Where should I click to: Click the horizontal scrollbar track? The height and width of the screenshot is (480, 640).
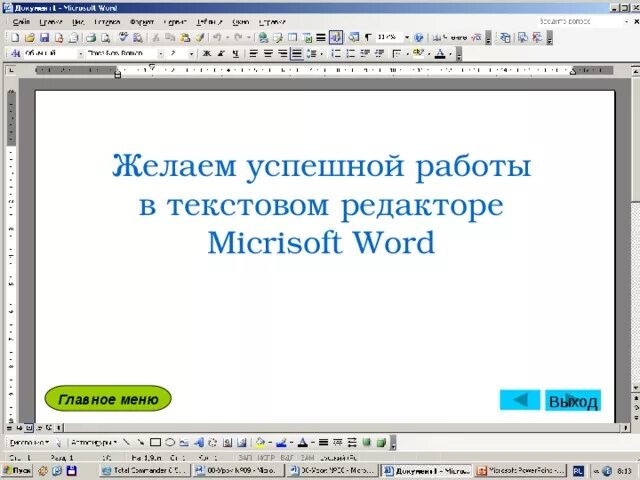pyautogui.click(x=343, y=428)
